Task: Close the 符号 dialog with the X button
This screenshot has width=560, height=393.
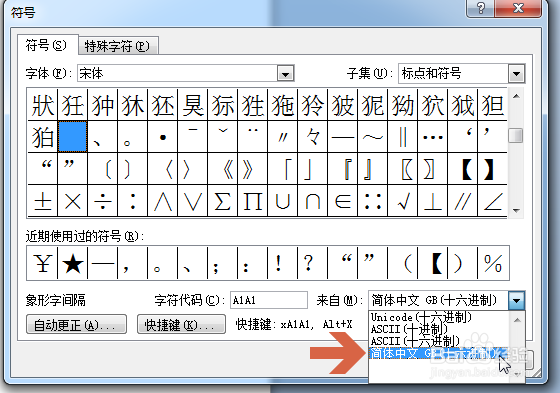Action: click(x=518, y=8)
